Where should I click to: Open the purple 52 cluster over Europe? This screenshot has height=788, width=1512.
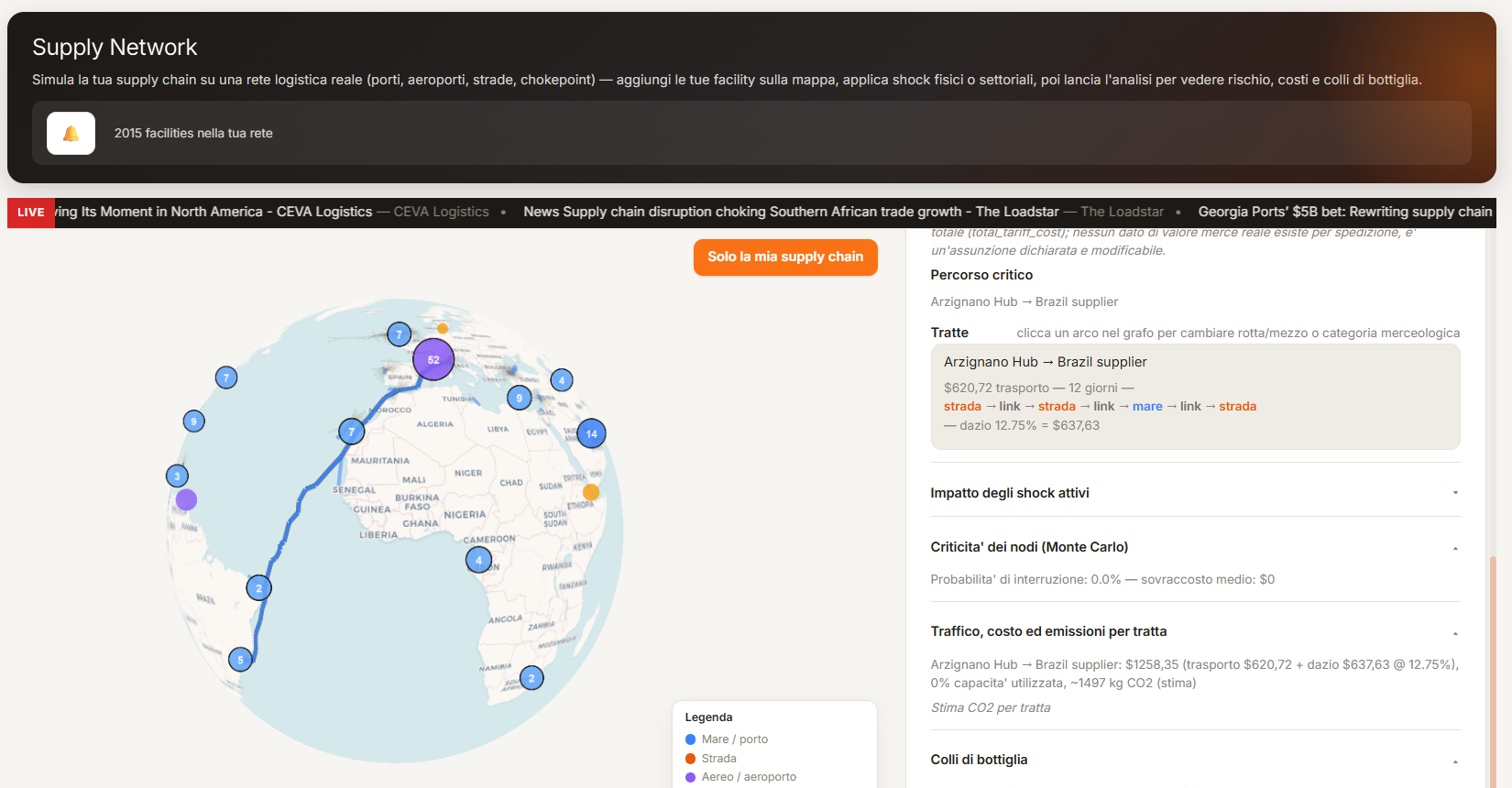(433, 359)
